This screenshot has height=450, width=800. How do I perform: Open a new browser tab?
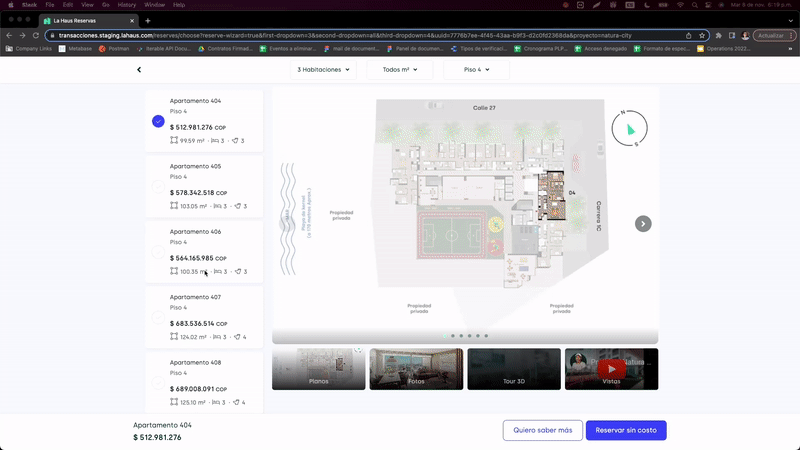pyautogui.click(x=148, y=20)
